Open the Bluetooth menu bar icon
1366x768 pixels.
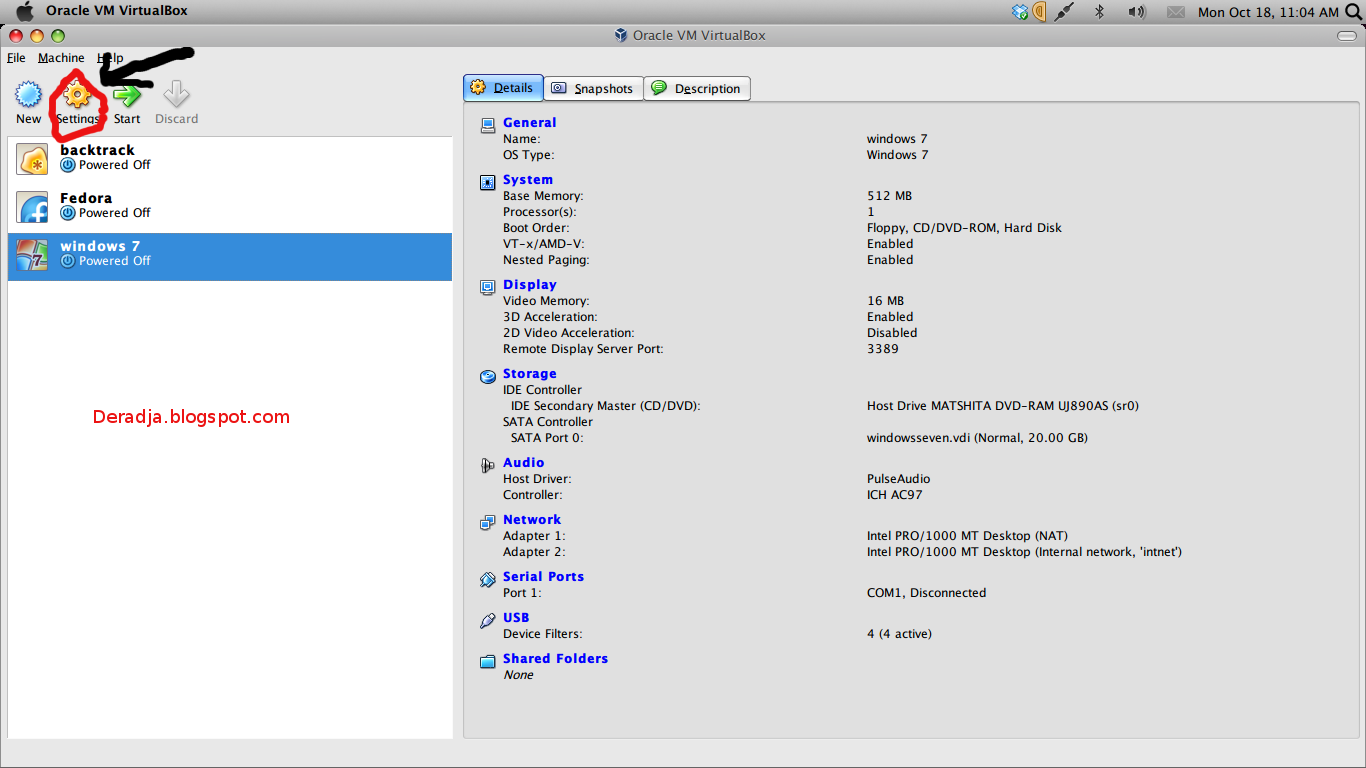click(1099, 12)
